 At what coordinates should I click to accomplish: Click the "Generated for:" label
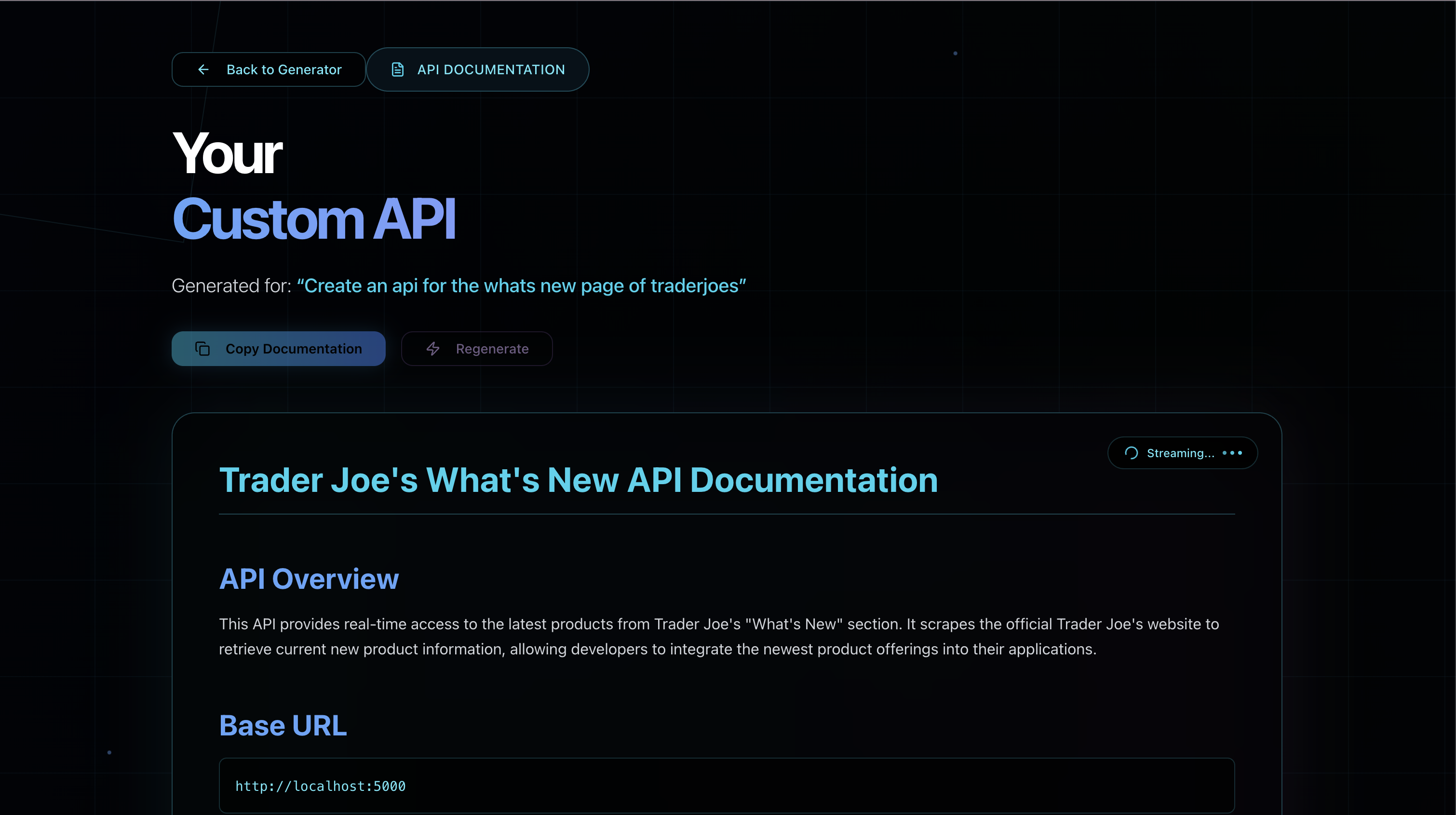(231, 286)
